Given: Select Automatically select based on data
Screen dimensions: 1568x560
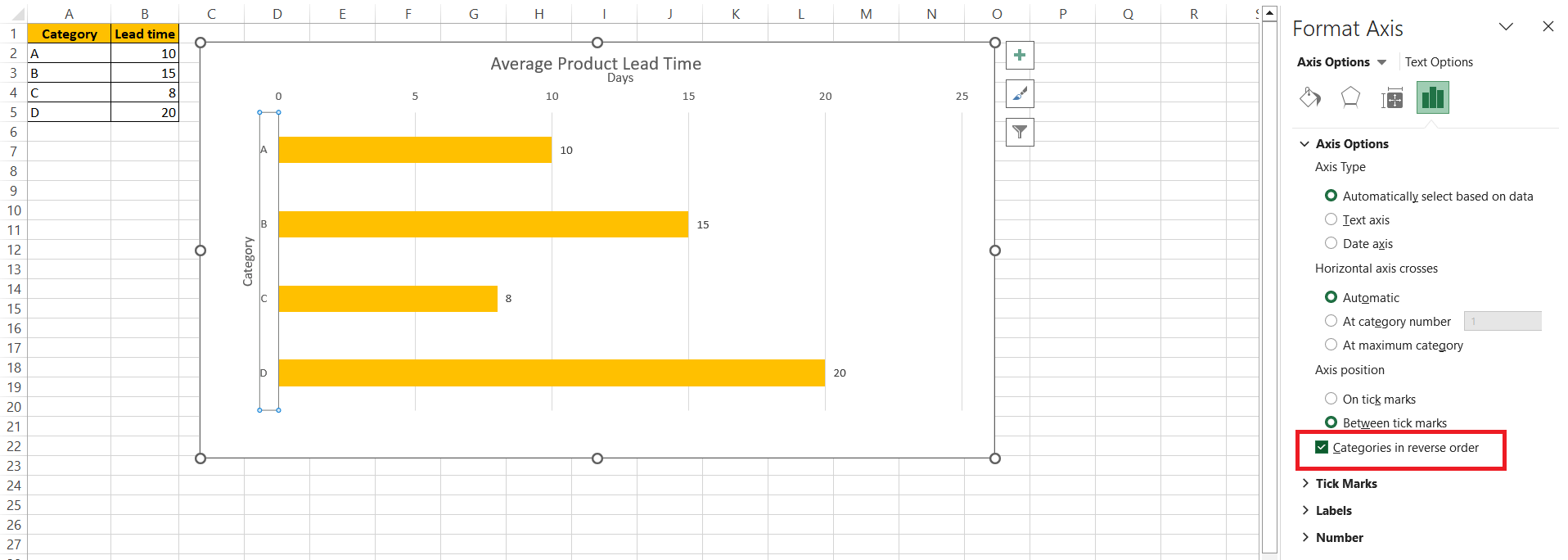Looking at the screenshot, I should pos(1331,196).
